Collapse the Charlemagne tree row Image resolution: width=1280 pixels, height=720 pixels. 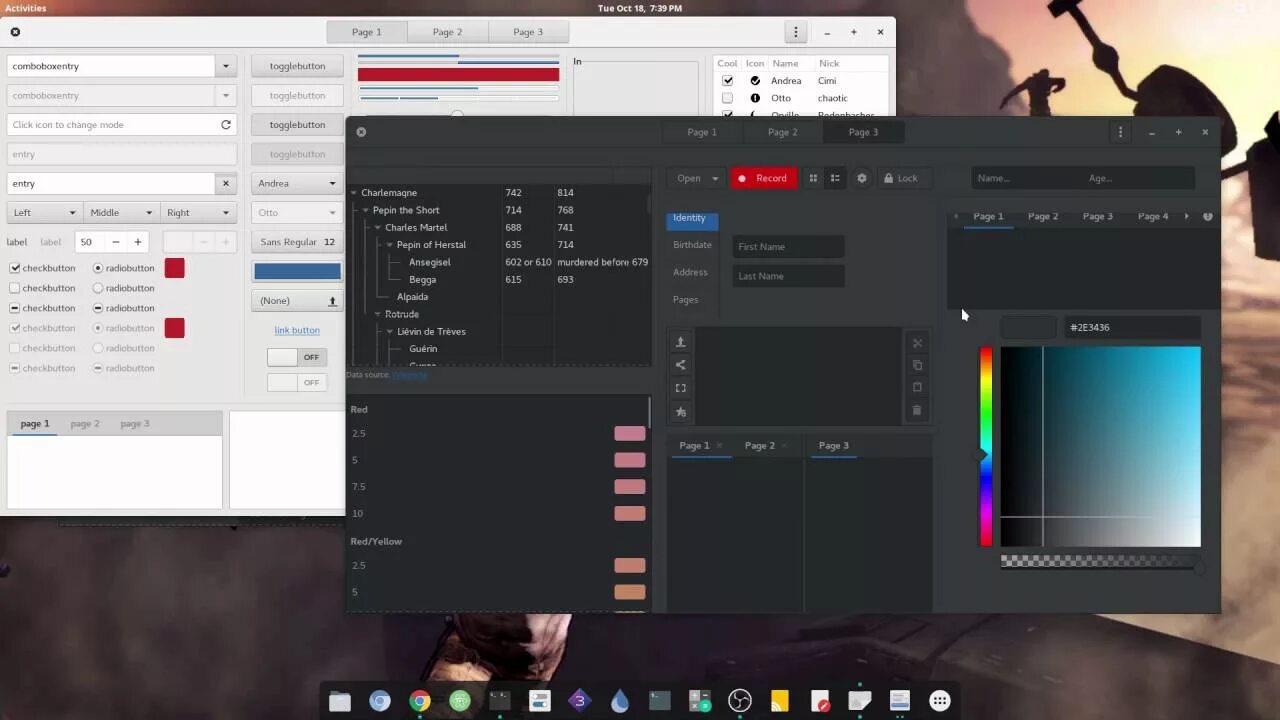click(x=354, y=193)
